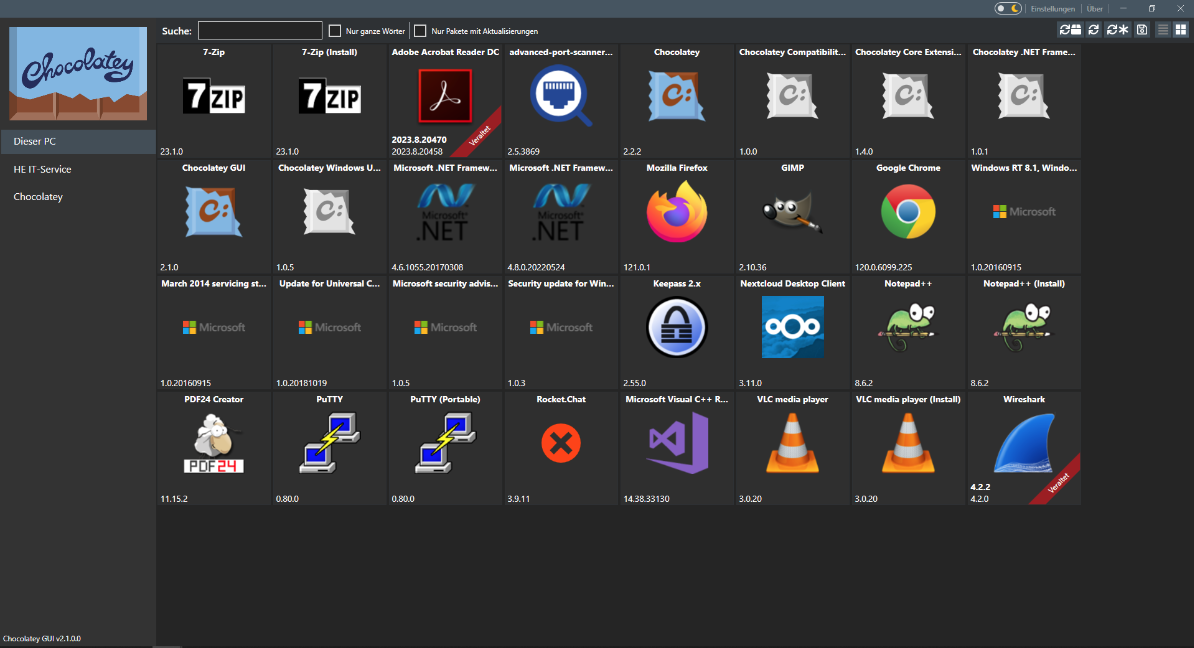Toggle the dark mode theme switch
The height and width of the screenshot is (648, 1194).
[1008, 8]
